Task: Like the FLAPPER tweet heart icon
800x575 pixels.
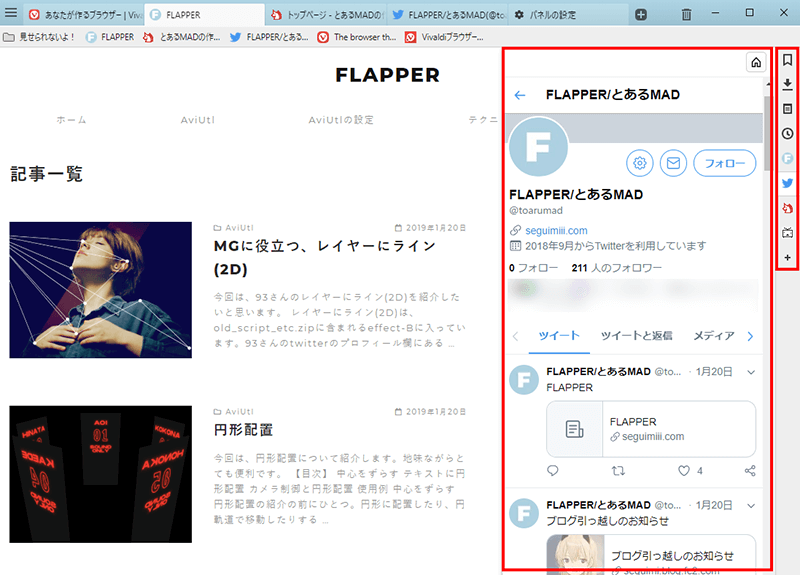Action: (684, 470)
